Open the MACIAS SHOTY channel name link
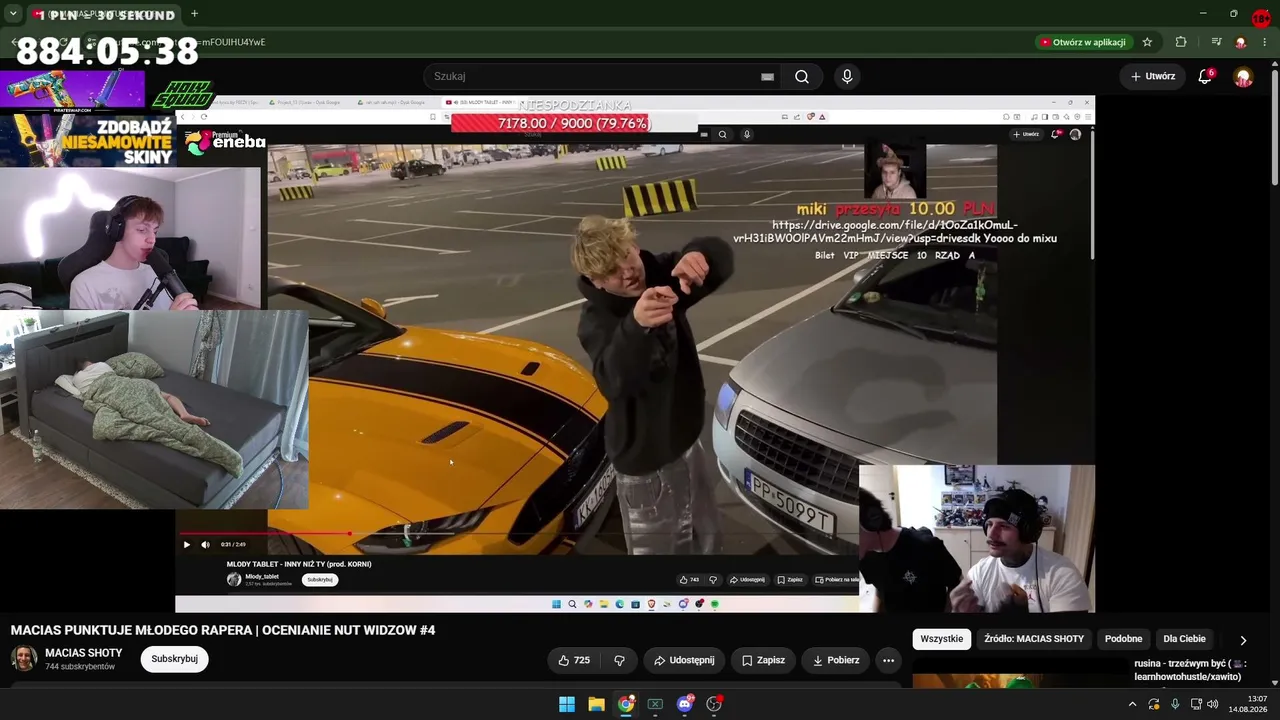Viewport: 1280px width, 720px height. click(84, 653)
